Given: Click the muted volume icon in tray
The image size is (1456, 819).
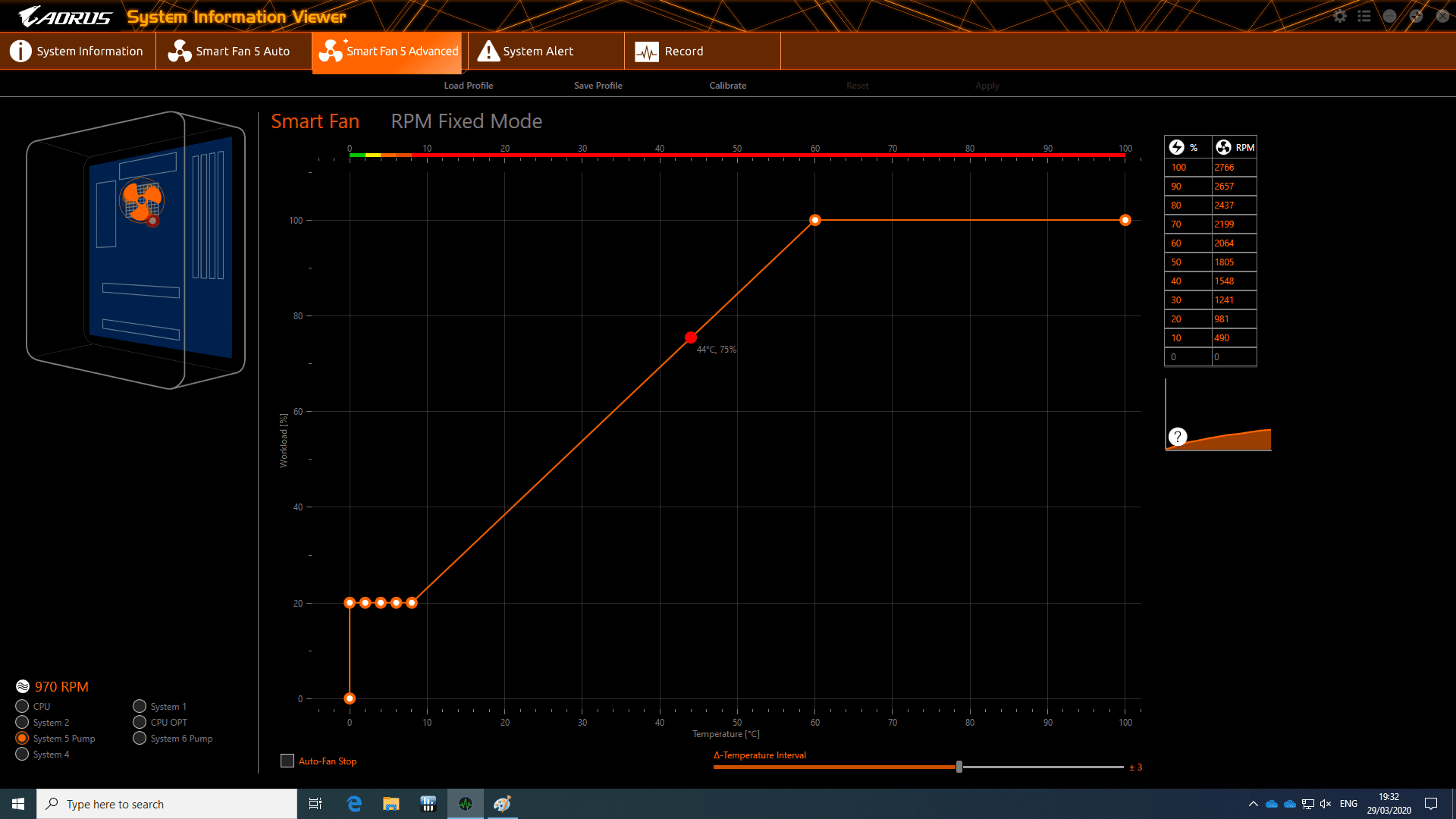Looking at the screenshot, I should [x=1326, y=804].
